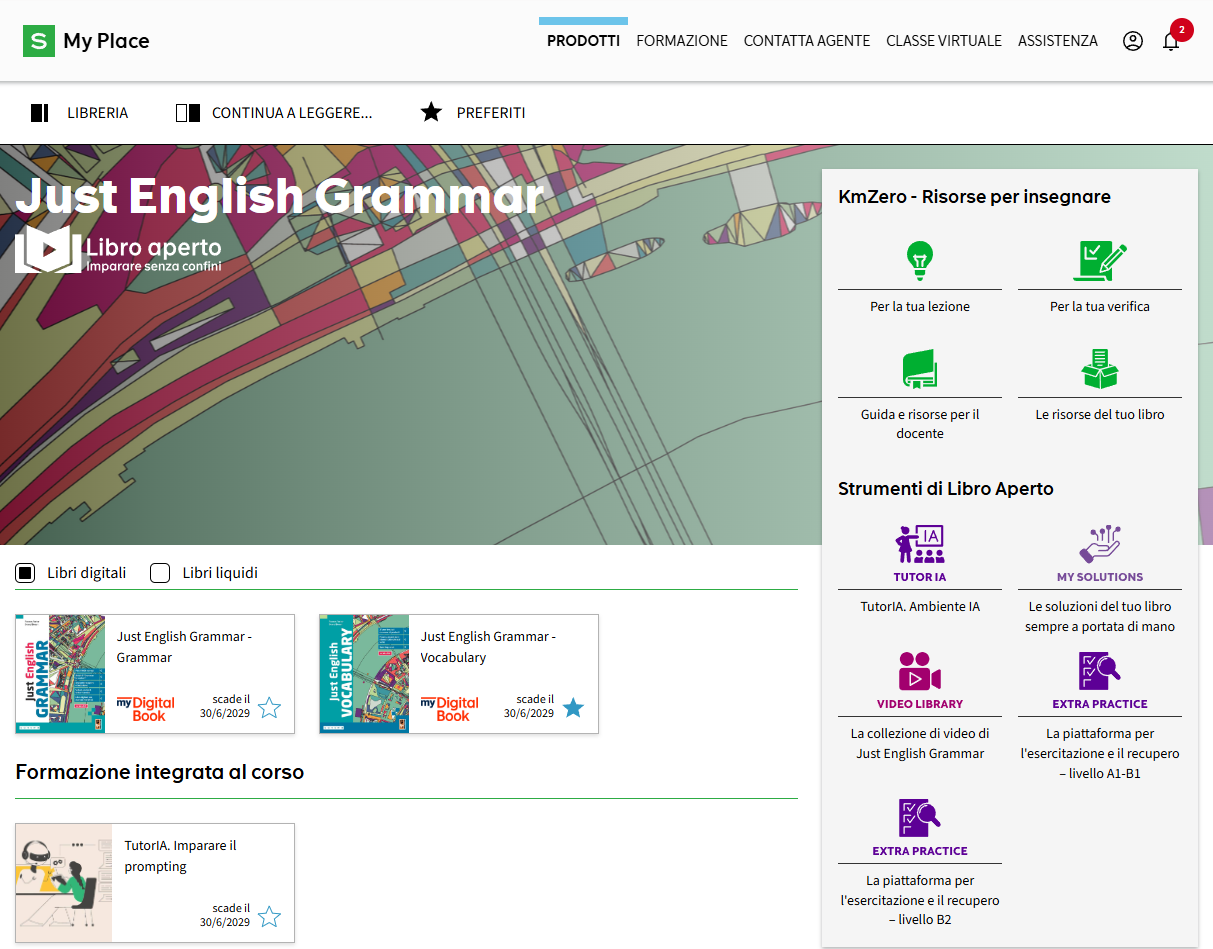
Task: Go to CLASSE VIRTUALE
Action: pyautogui.click(x=944, y=41)
